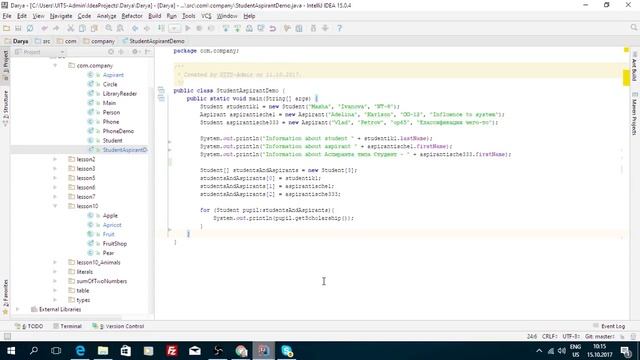Toggle the Terminal tool window
640x360 pixels.
(x=67, y=326)
